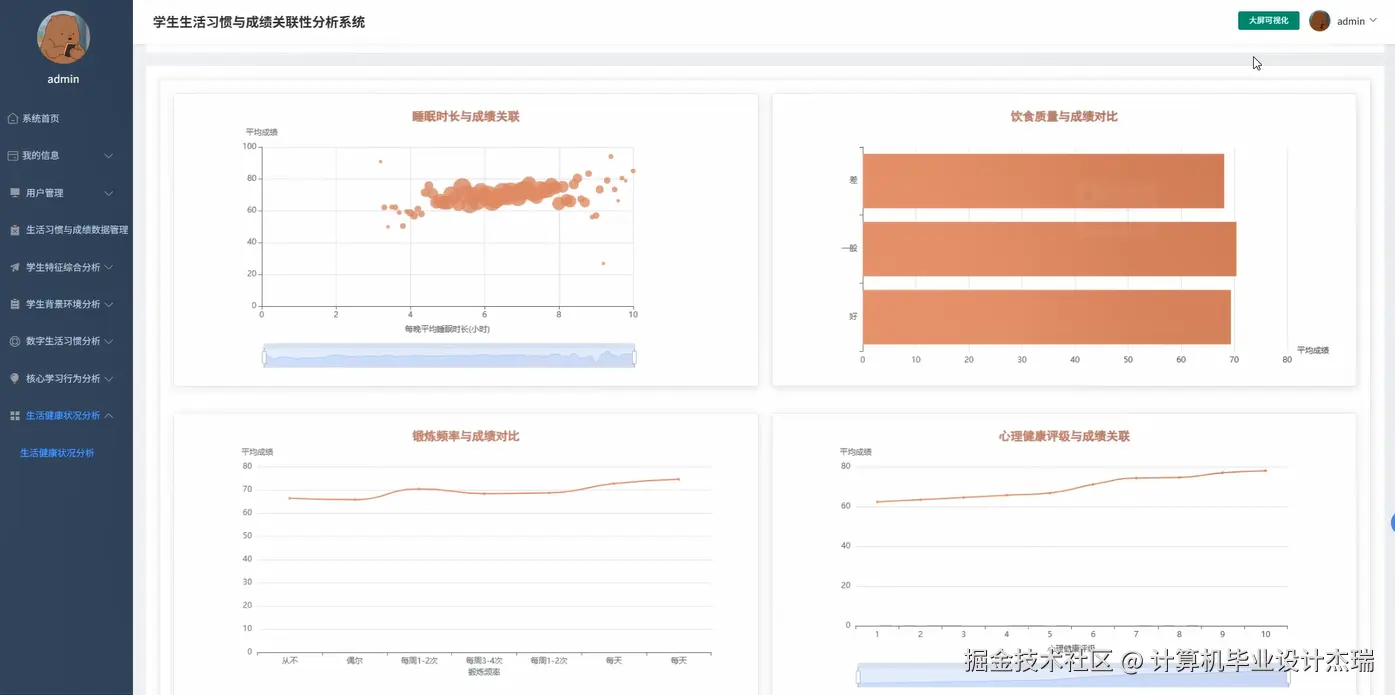Expand the 数字生活习惯分析 chevron
Screen dimensions: 1395x695
click(108, 341)
